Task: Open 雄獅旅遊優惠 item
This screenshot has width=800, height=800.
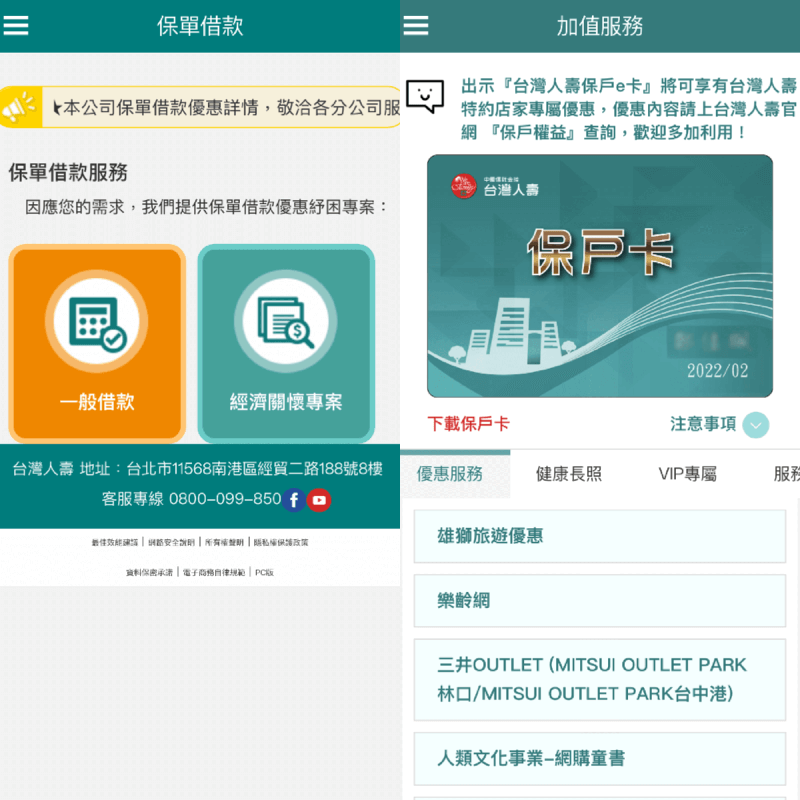Action: pyautogui.click(x=599, y=536)
